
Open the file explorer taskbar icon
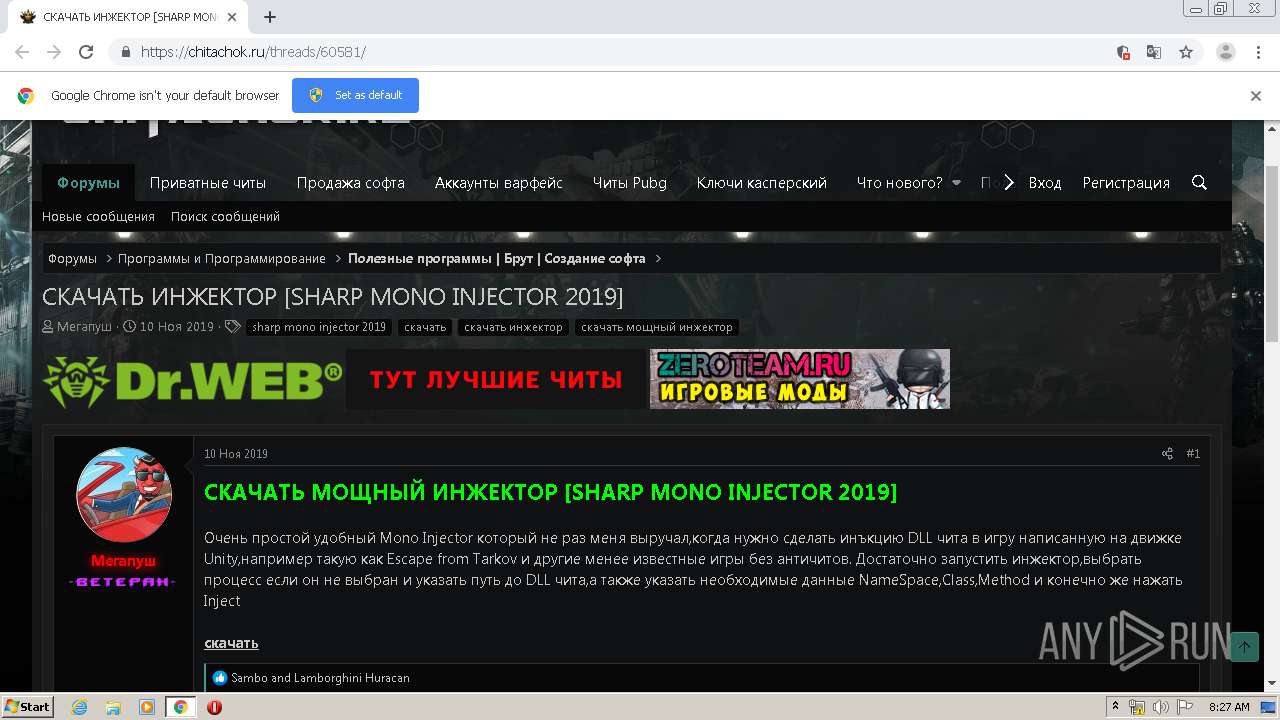[113, 707]
